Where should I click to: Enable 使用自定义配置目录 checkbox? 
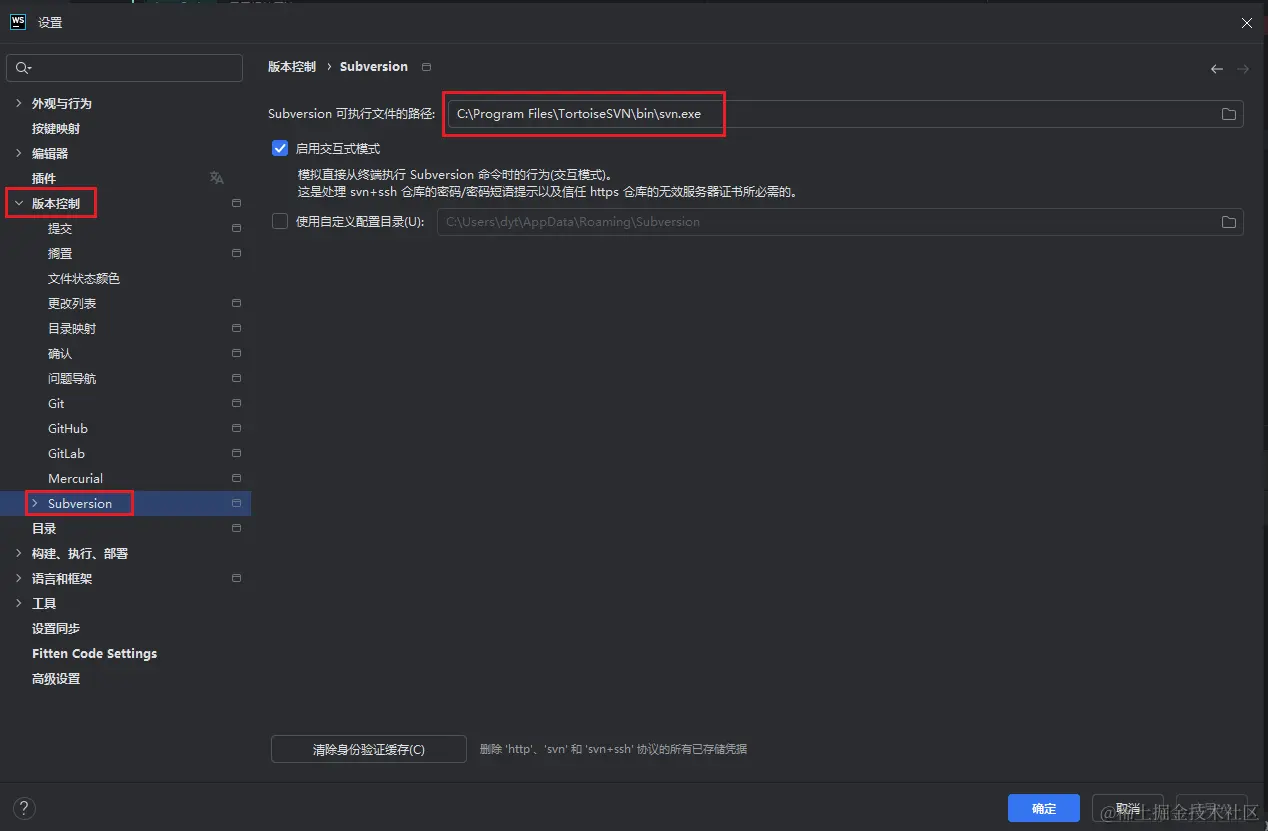coord(280,222)
